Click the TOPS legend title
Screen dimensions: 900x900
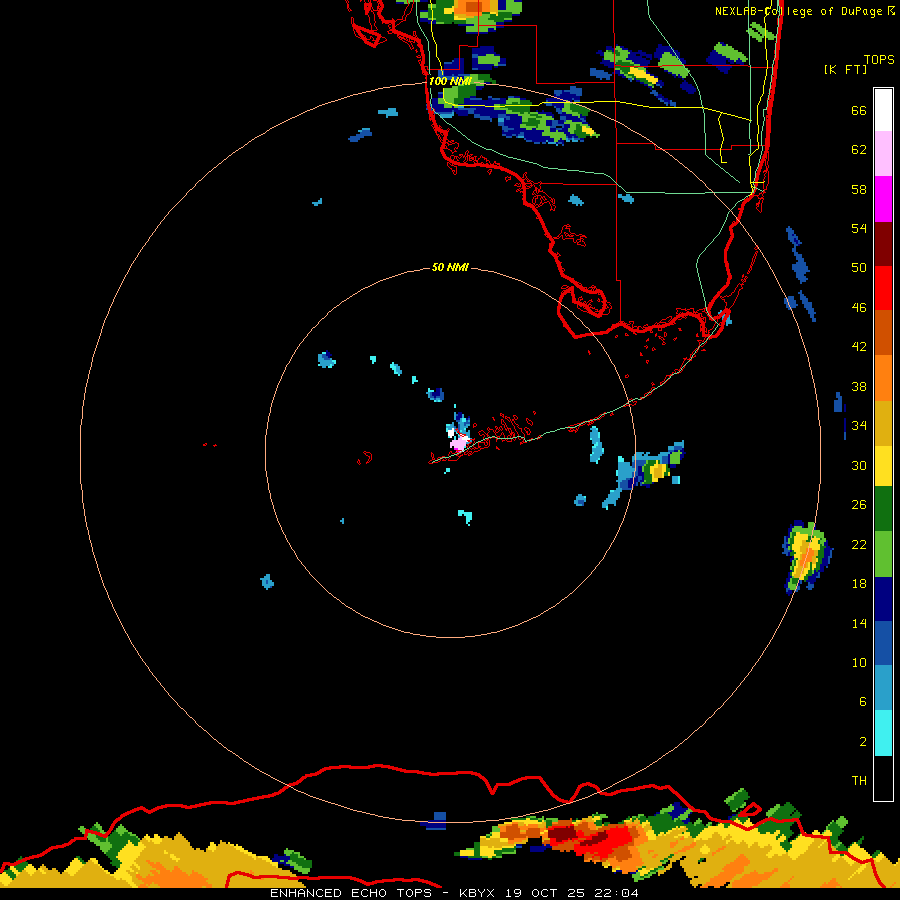tap(879, 60)
